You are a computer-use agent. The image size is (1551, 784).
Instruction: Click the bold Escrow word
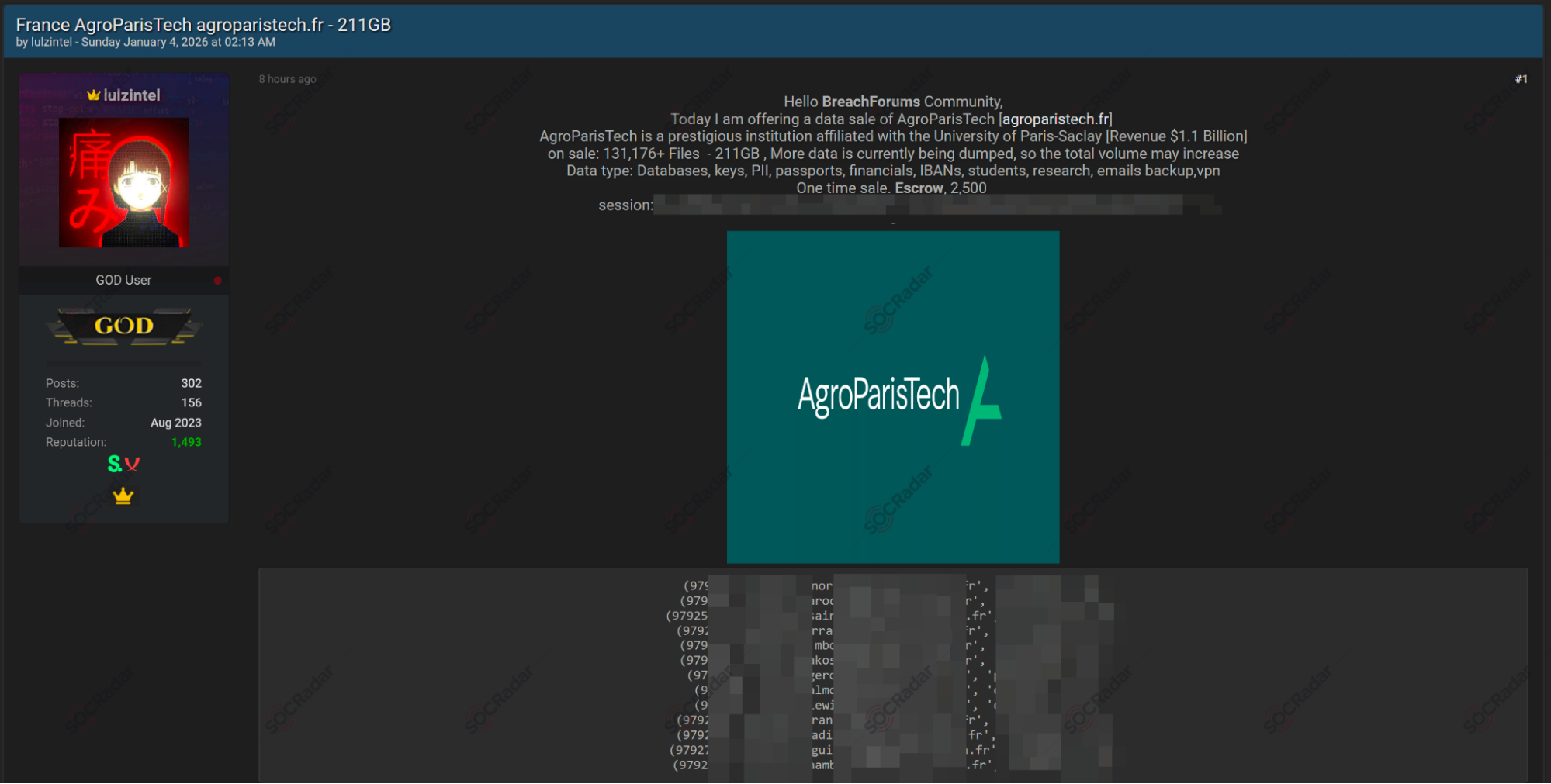point(919,188)
